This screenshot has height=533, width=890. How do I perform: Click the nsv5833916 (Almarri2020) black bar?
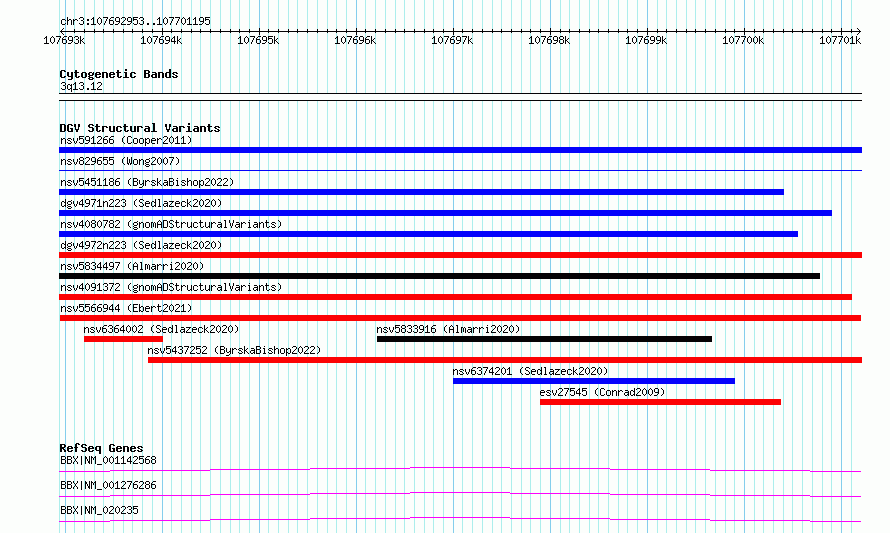[x=544, y=339]
